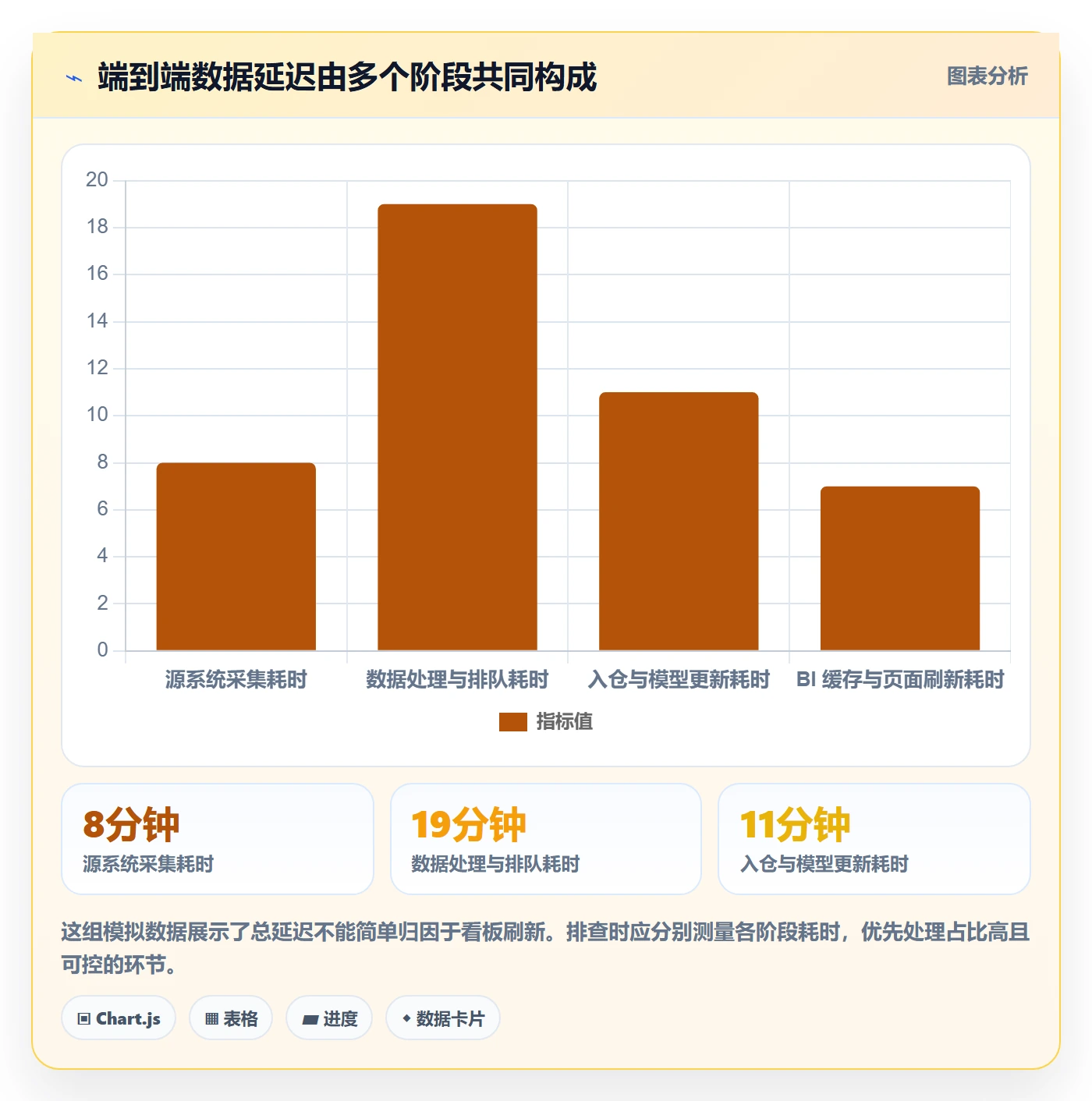Screen dimensions: 1092x1101
Task: Open the 11分钟 stat card
Action: (874, 839)
